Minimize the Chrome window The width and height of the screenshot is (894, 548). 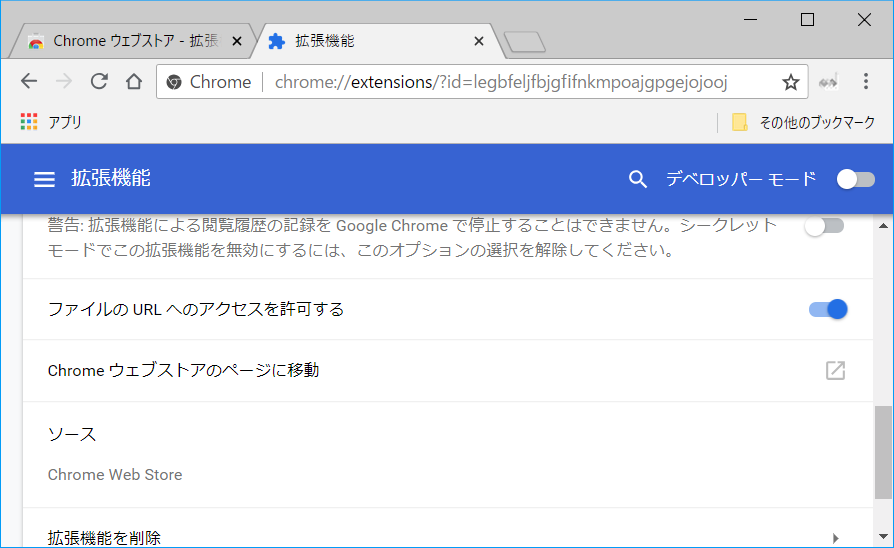click(x=751, y=20)
